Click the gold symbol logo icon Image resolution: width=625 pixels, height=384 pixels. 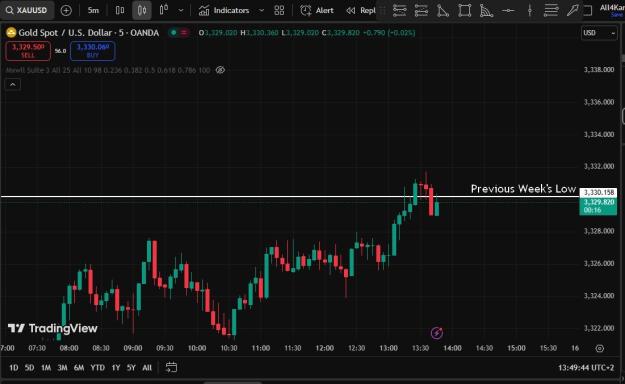[11, 32]
